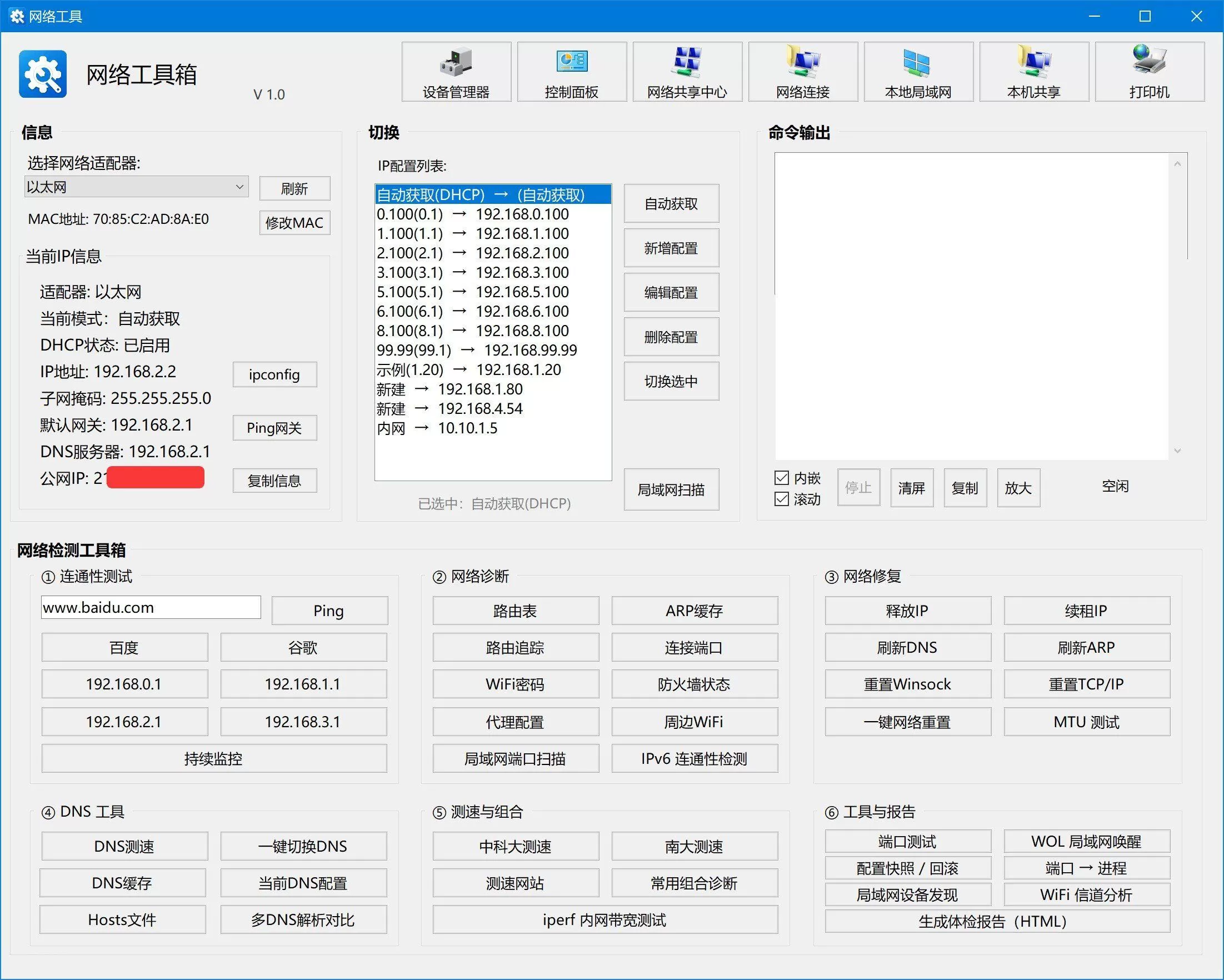Viewport: 1224px width, 980px height.
Task: Select the 0.100(0.1) → 192.168.0.100 configuration
Action: [x=493, y=214]
